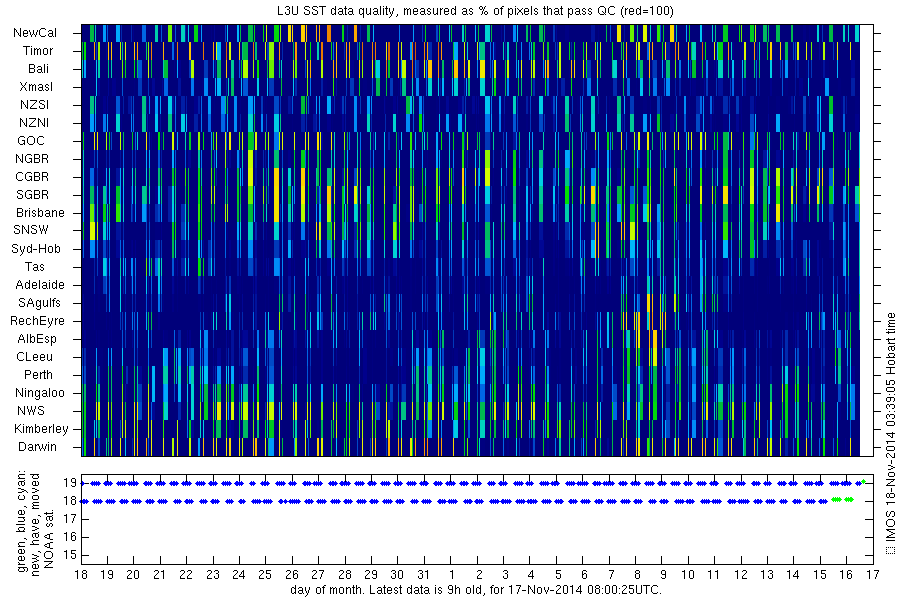Select the SAgulfs row label

pos(40,303)
